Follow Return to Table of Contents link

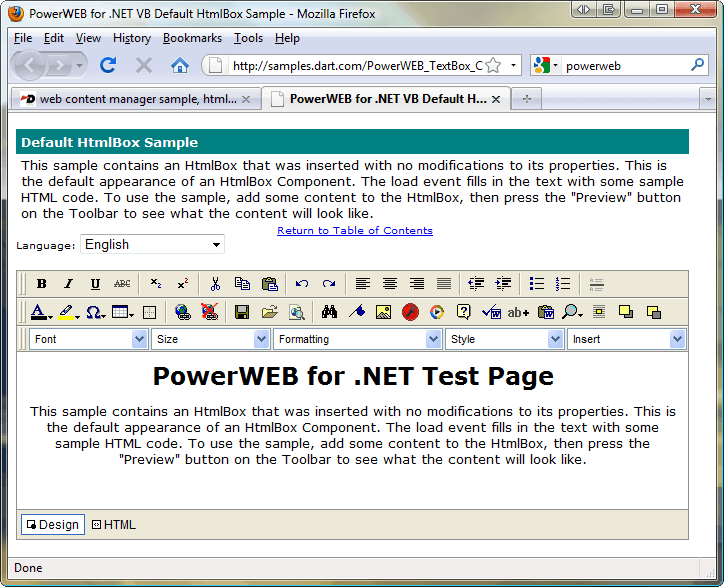[x=355, y=230]
